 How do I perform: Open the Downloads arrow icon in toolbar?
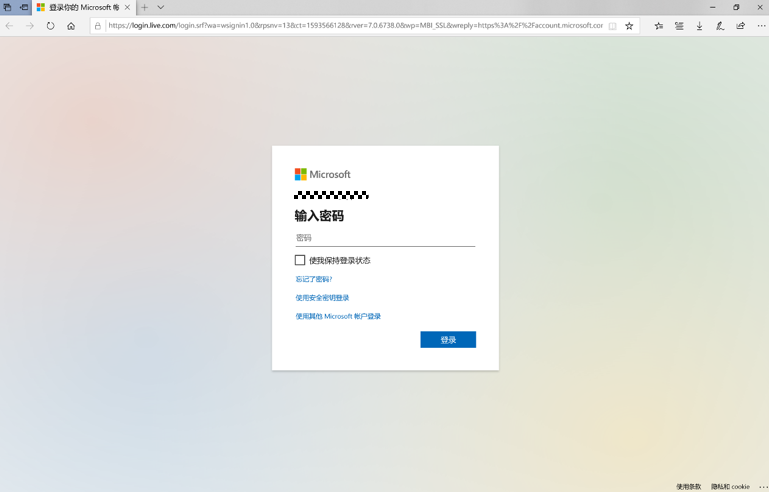pos(699,26)
